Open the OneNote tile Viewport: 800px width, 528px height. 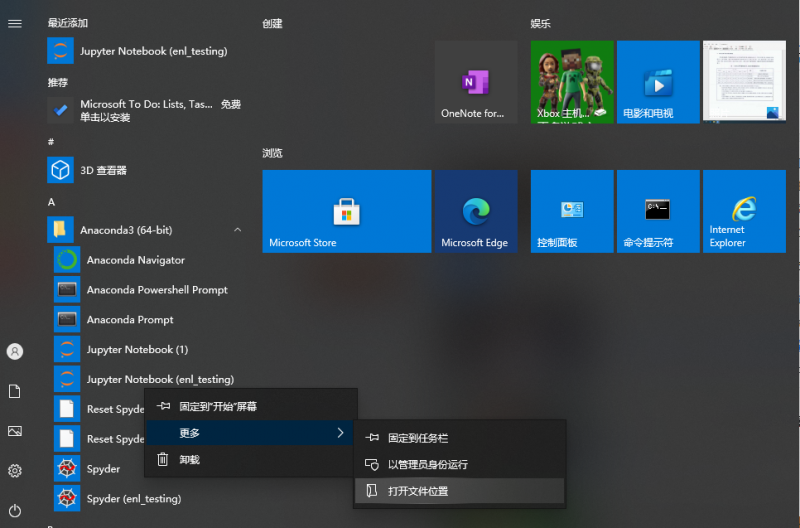[x=475, y=82]
